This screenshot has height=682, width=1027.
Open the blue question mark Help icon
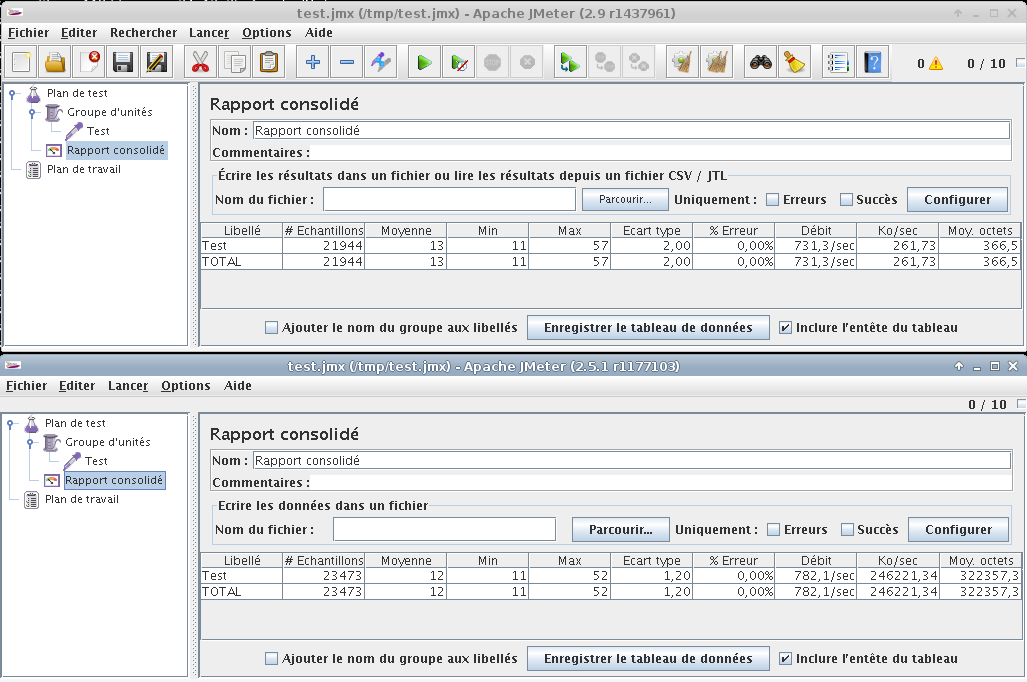(x=873, y=63)
